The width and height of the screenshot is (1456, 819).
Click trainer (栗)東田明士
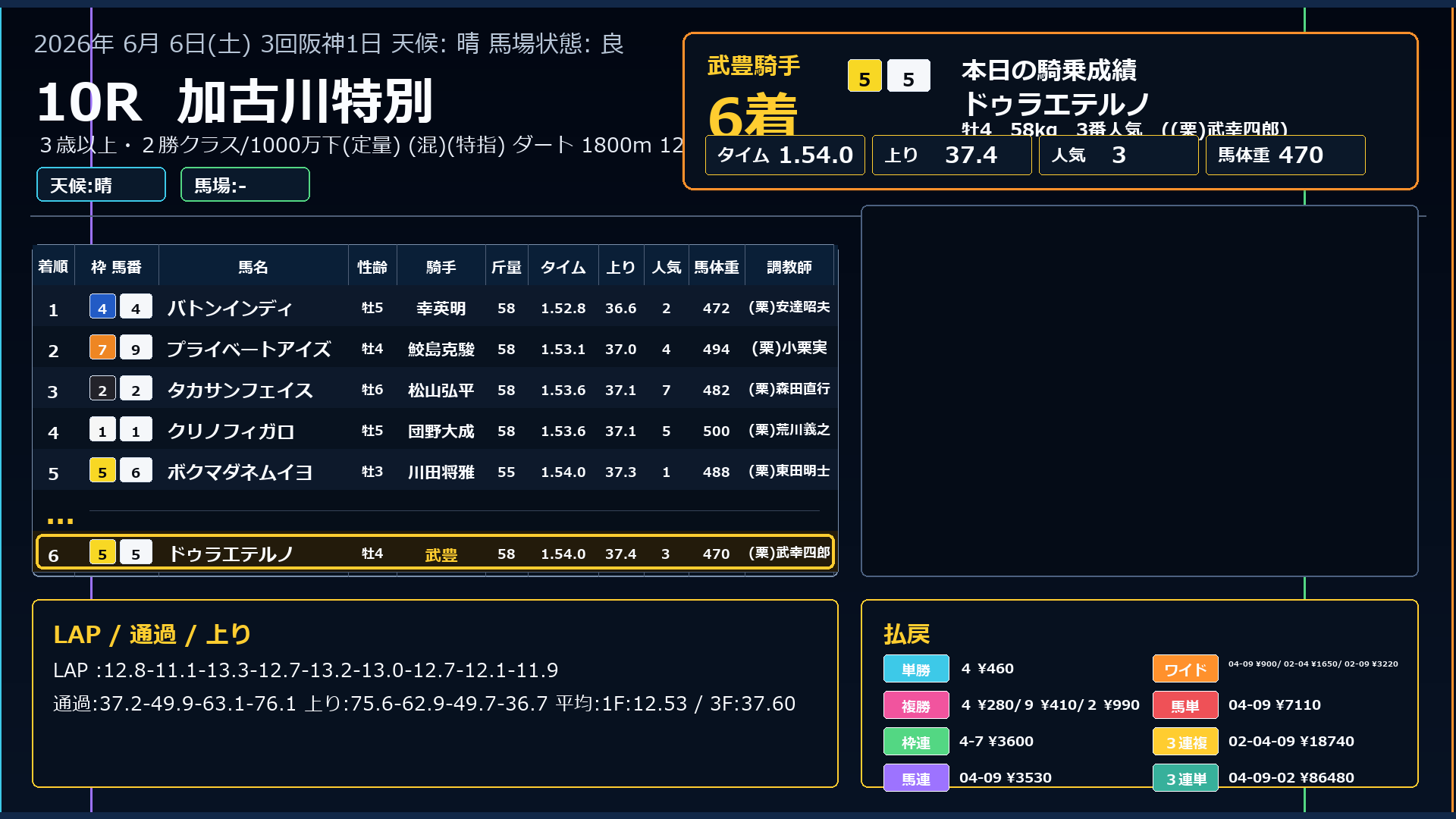tap(789, 470)
